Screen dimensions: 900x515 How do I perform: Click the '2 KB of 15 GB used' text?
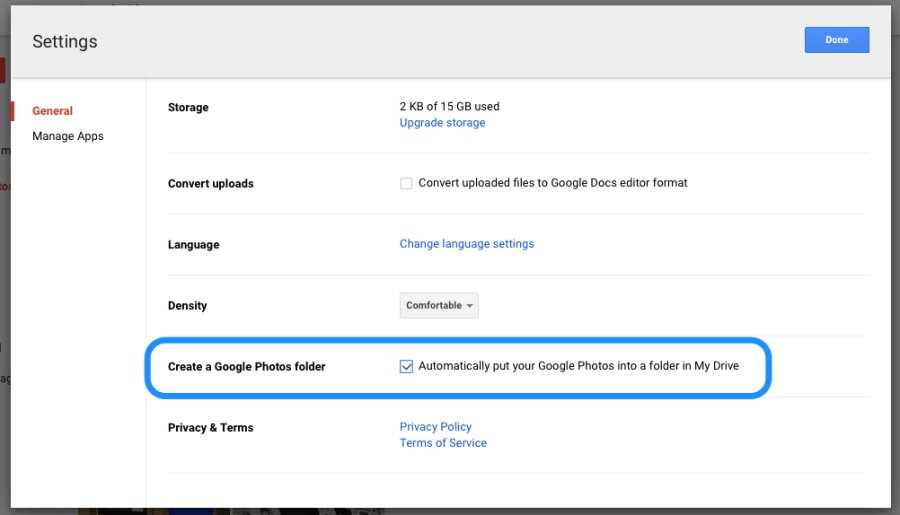[x=449, y=106]
